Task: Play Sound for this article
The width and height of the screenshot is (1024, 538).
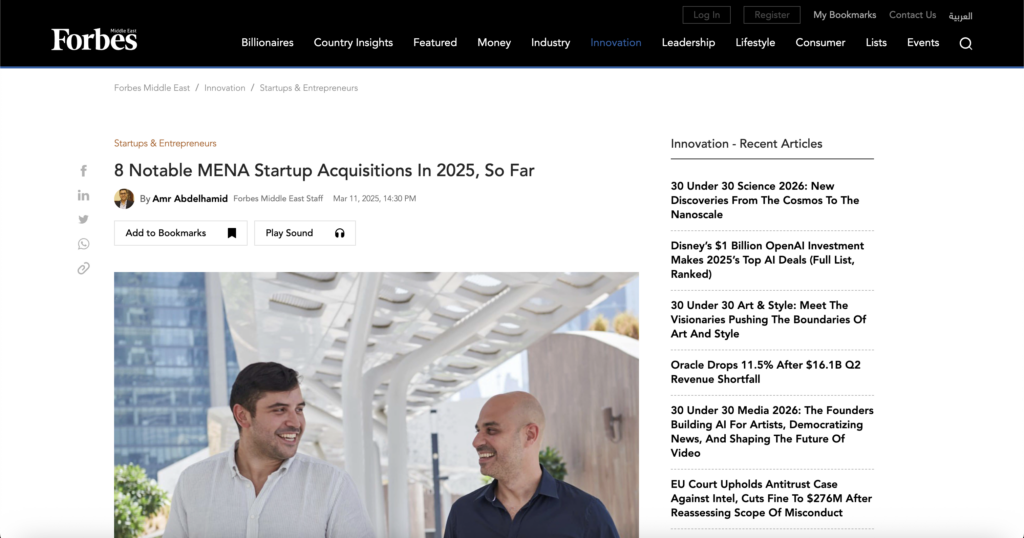Action: (x=304, y=233)
